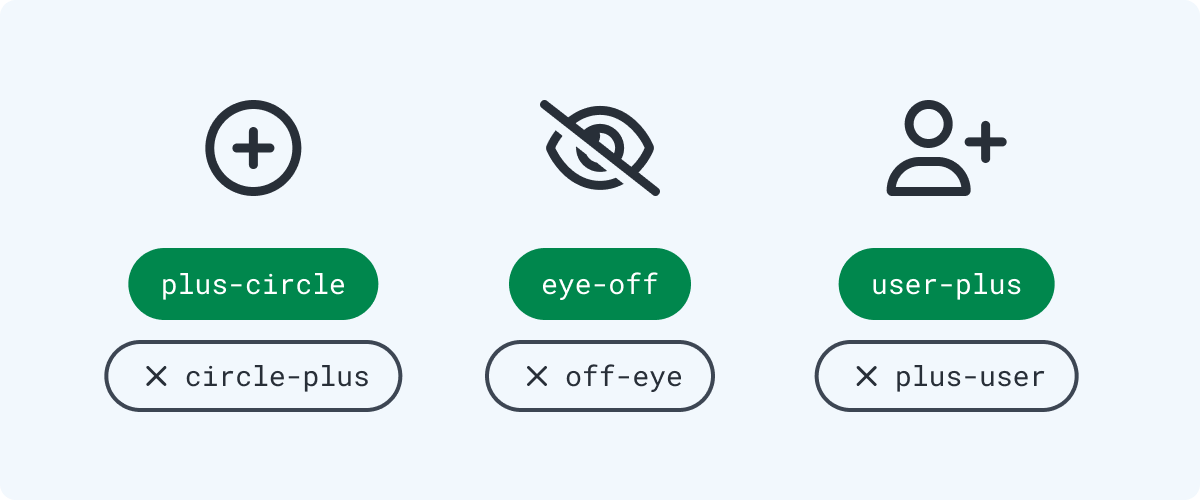Choose the outlined off-eye pill
The image size is (1200, 500).
click(600, 376)
